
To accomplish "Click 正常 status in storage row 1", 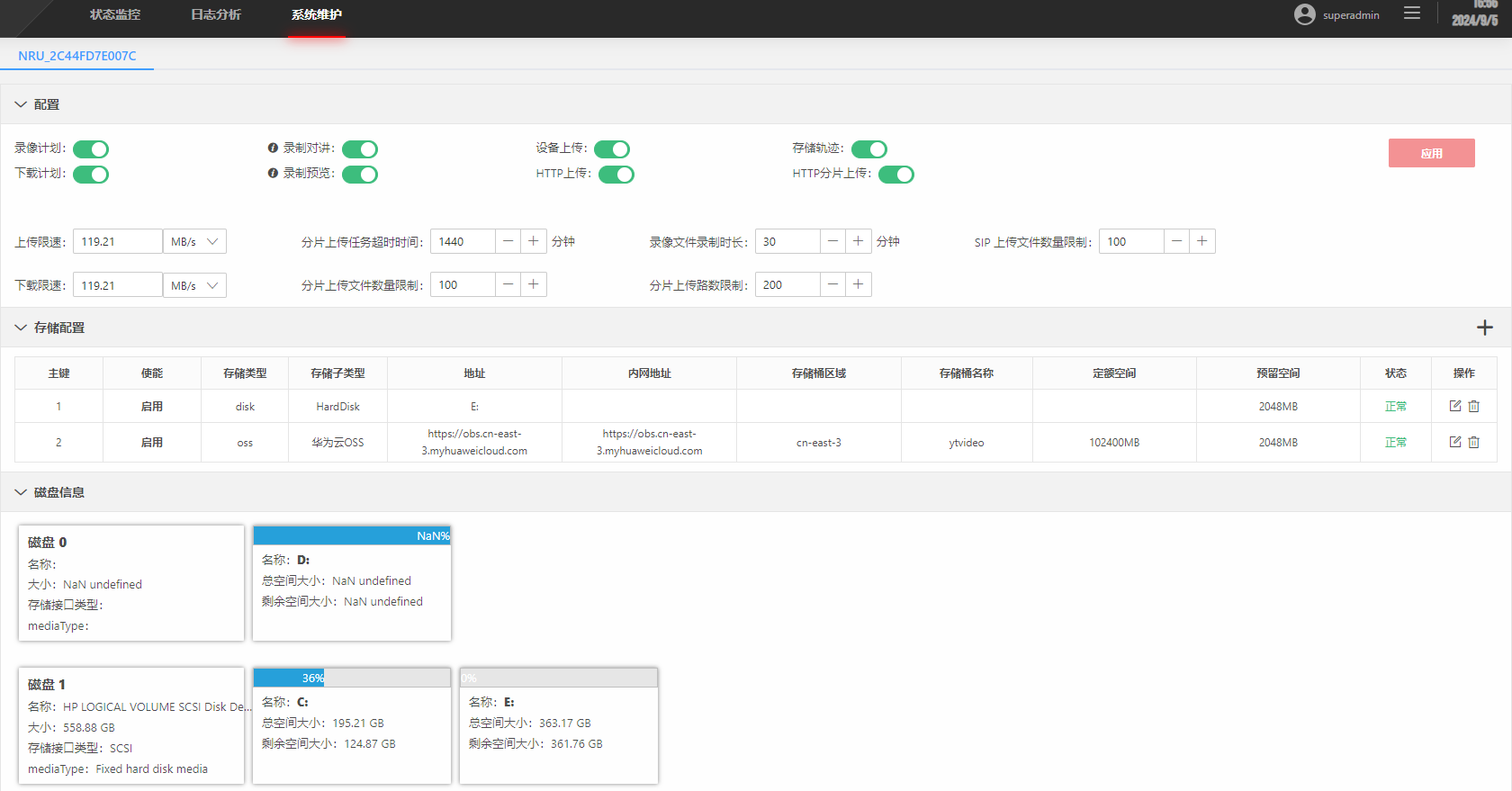I will [1396, 406].
